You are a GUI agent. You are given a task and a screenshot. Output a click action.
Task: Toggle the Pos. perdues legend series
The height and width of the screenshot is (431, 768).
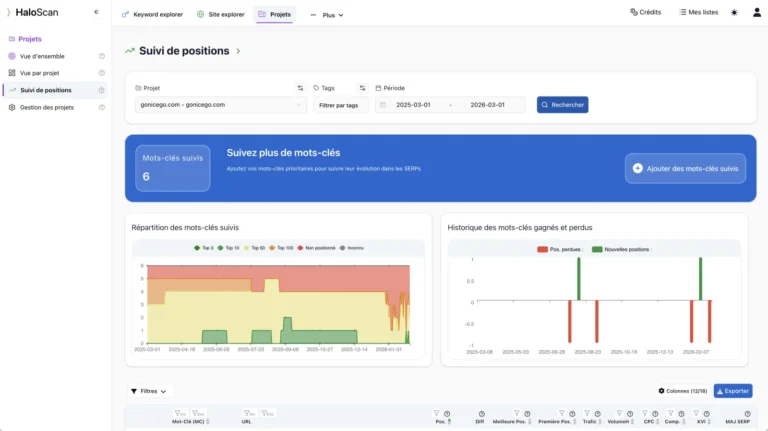[x=560, y=249]
